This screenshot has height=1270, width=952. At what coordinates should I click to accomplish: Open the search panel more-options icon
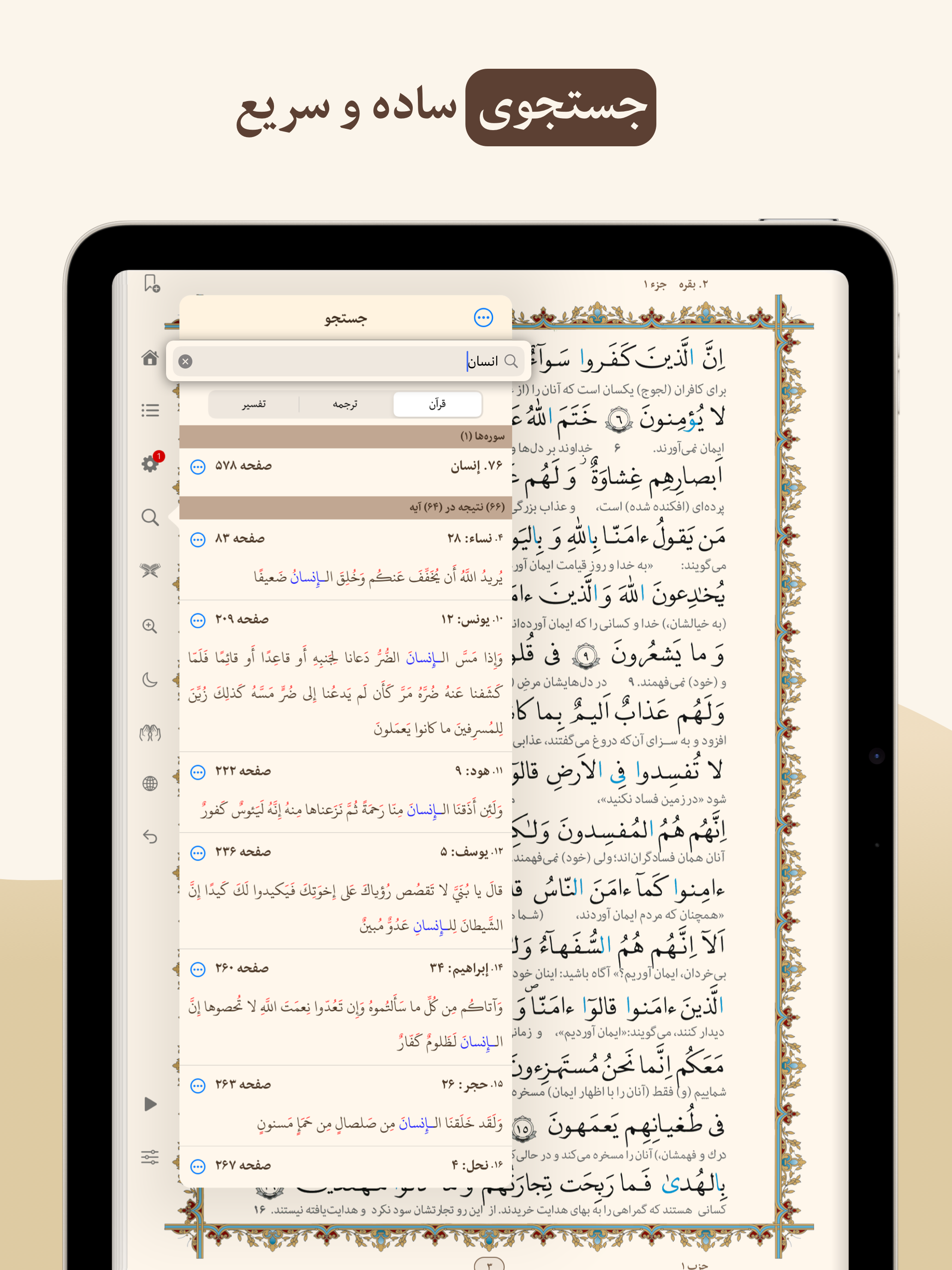click(483, 317)
